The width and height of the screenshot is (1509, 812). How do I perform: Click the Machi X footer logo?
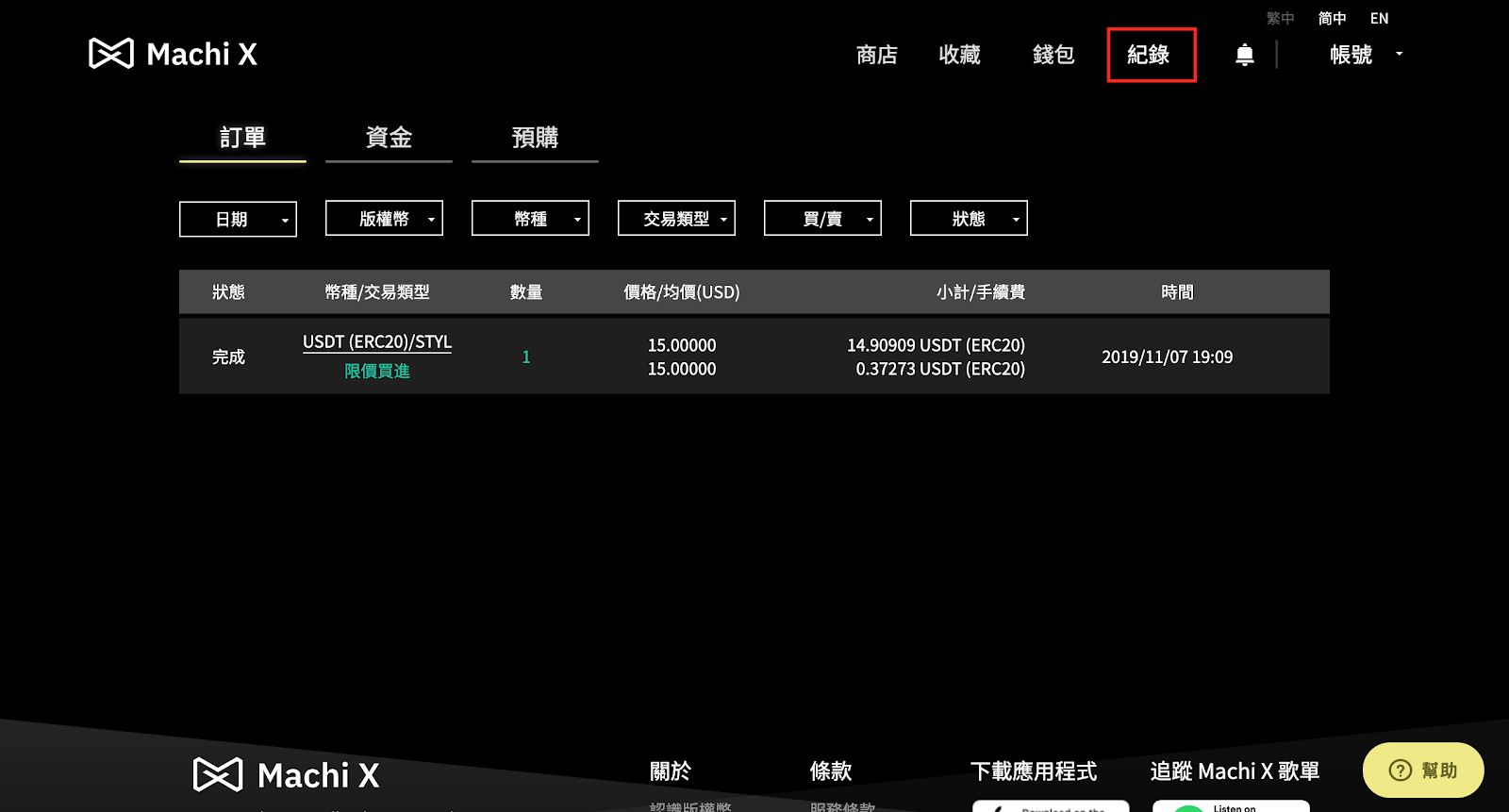pyautogui.click(x=286, y=775)
